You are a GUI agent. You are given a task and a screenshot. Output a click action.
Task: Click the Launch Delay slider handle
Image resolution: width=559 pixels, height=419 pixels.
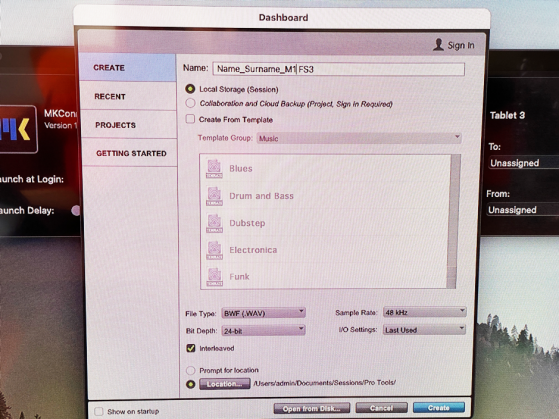tap(76, 210)
